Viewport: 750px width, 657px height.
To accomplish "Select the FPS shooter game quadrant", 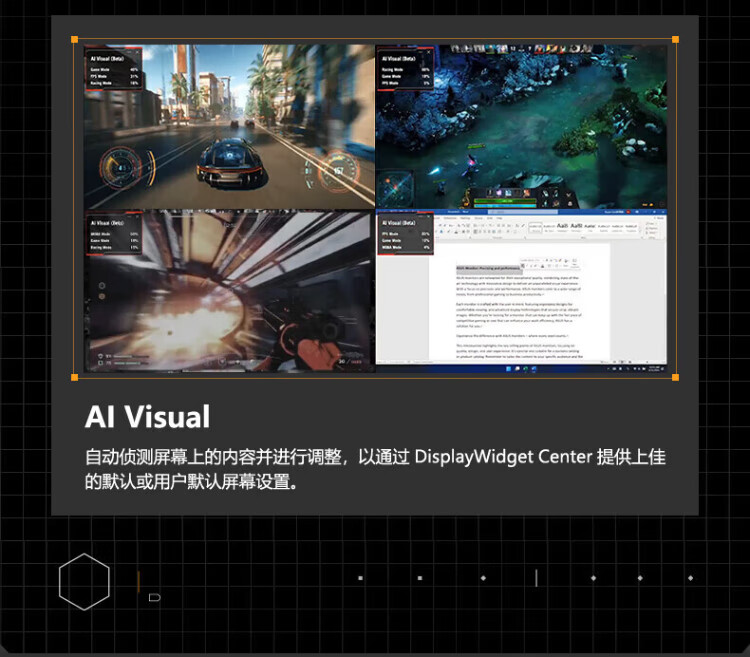I will (229, 291).
